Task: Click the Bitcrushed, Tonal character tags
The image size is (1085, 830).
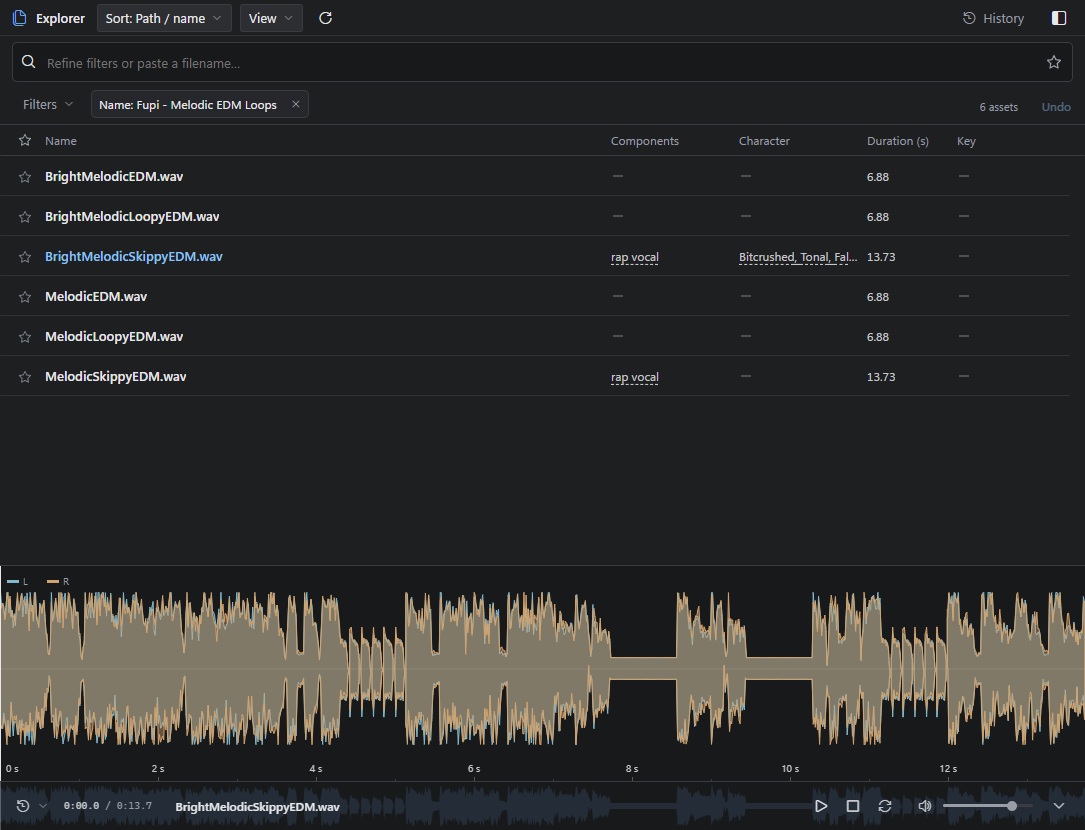Action: coord(798,257)
